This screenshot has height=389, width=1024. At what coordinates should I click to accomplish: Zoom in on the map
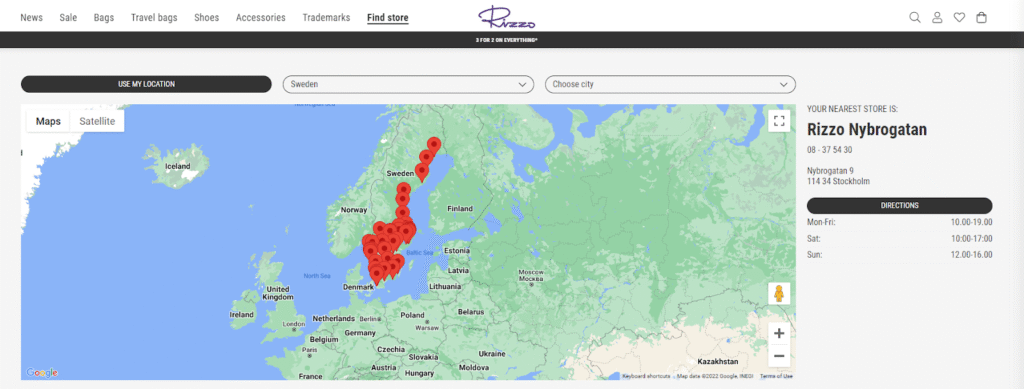click(x=778, y=334)
